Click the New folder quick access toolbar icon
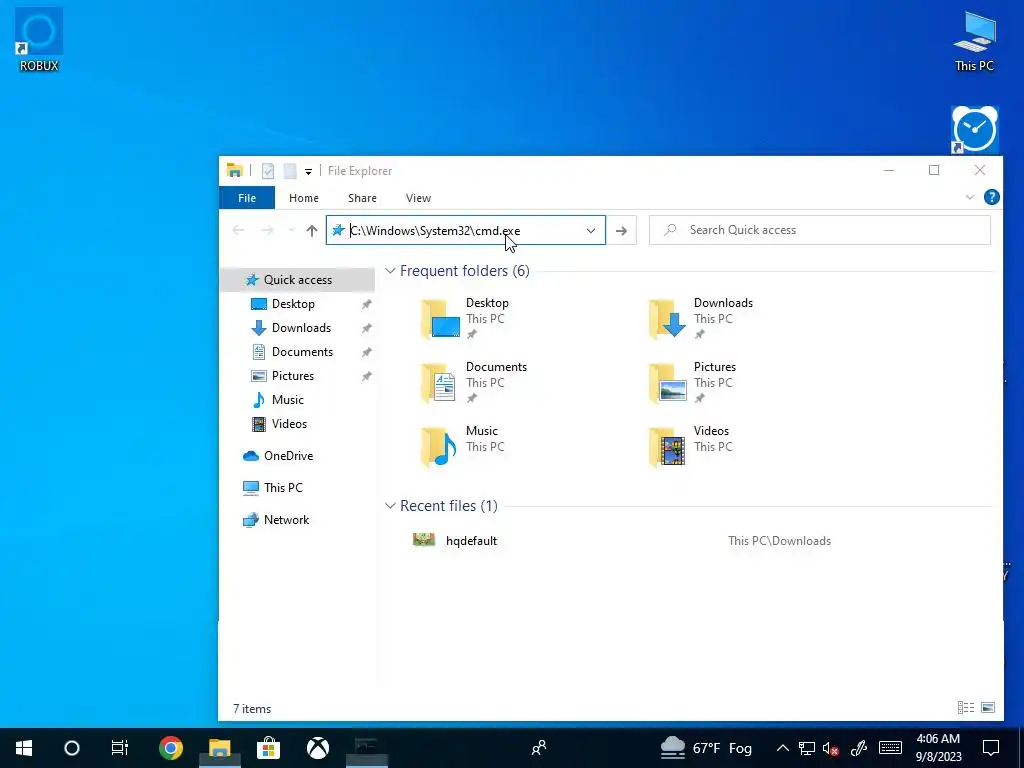 coord(290,171)
